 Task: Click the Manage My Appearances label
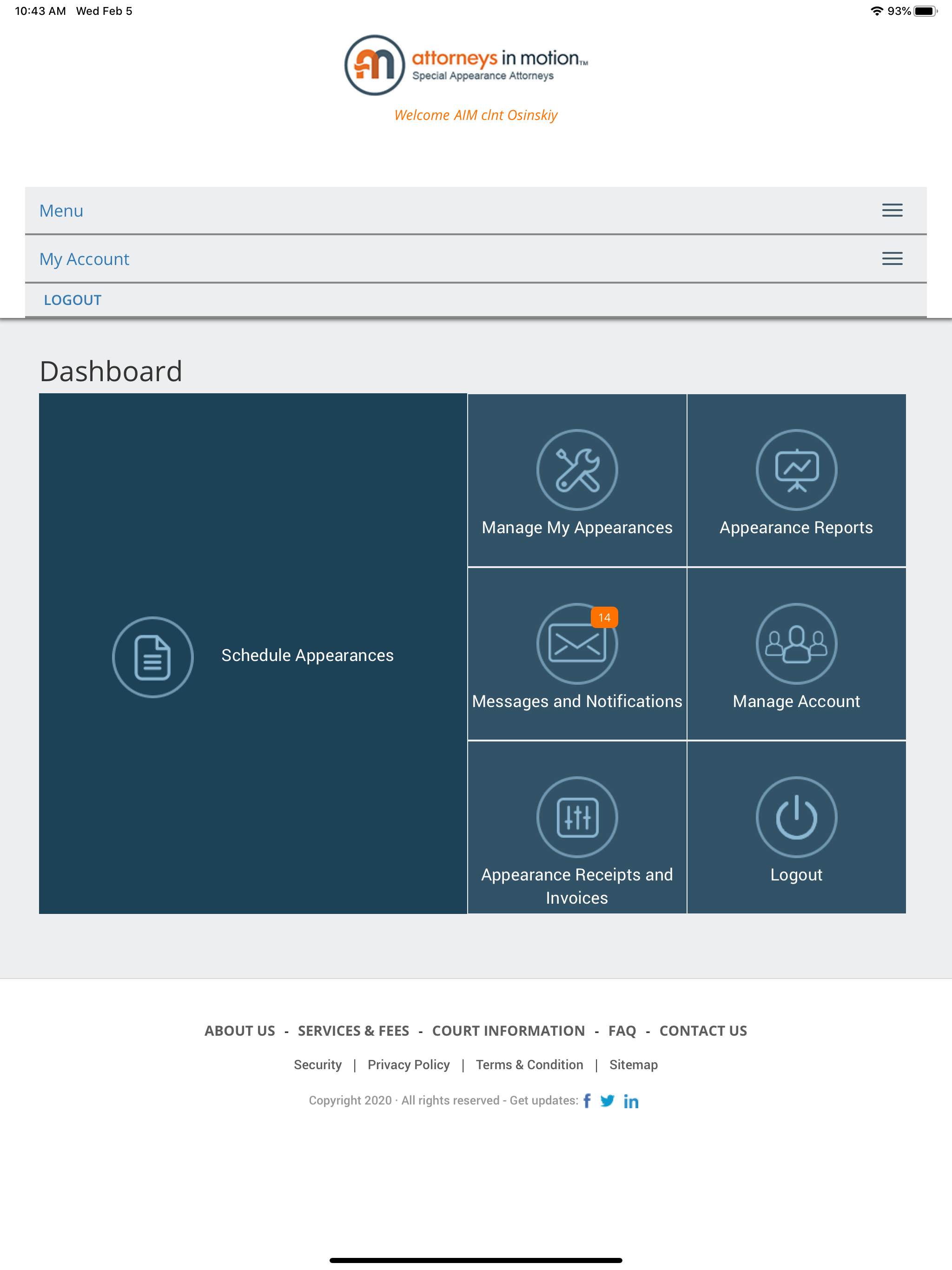[577, 528]
